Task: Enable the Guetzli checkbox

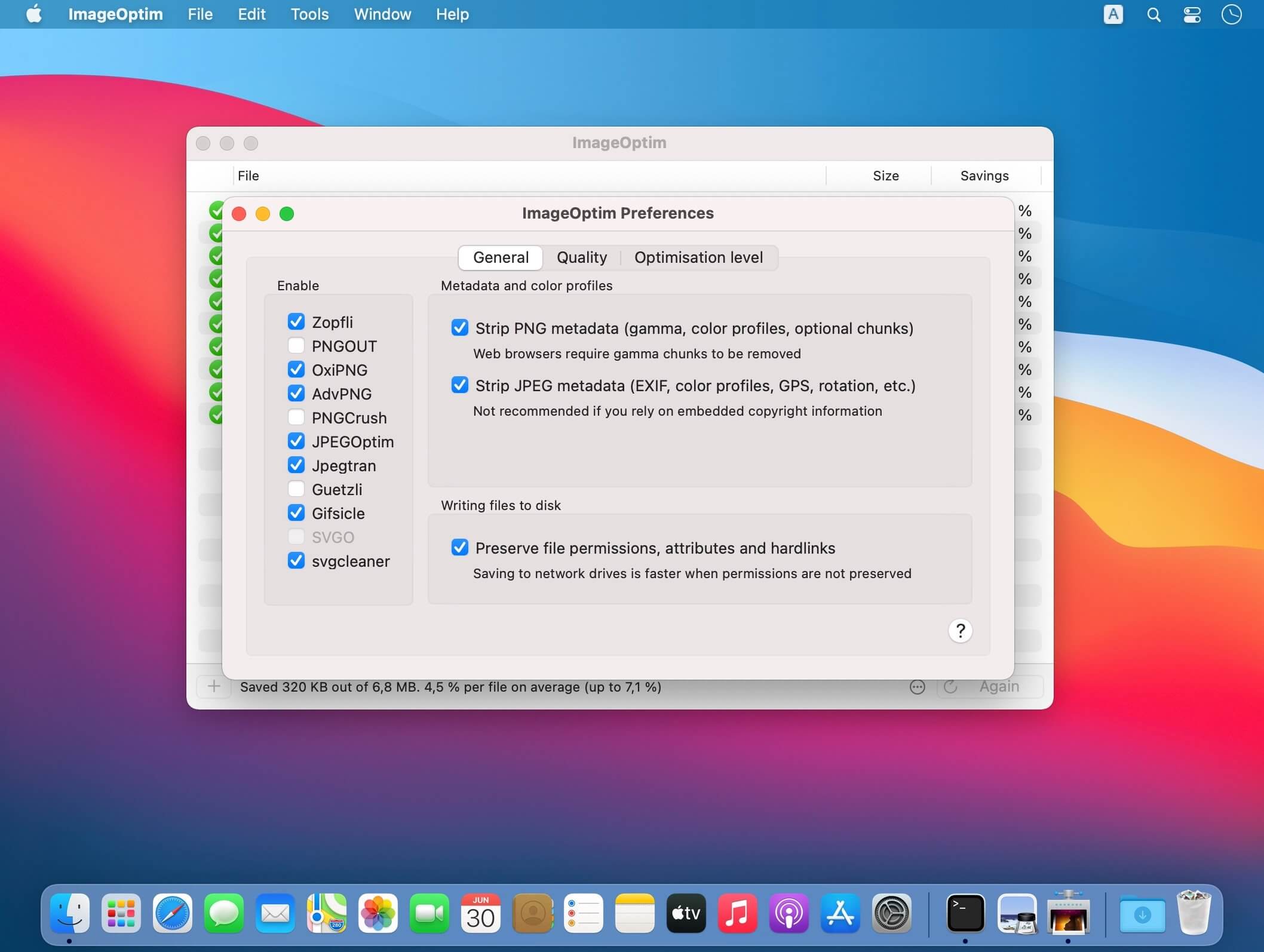Action: [x=296, y=489]
